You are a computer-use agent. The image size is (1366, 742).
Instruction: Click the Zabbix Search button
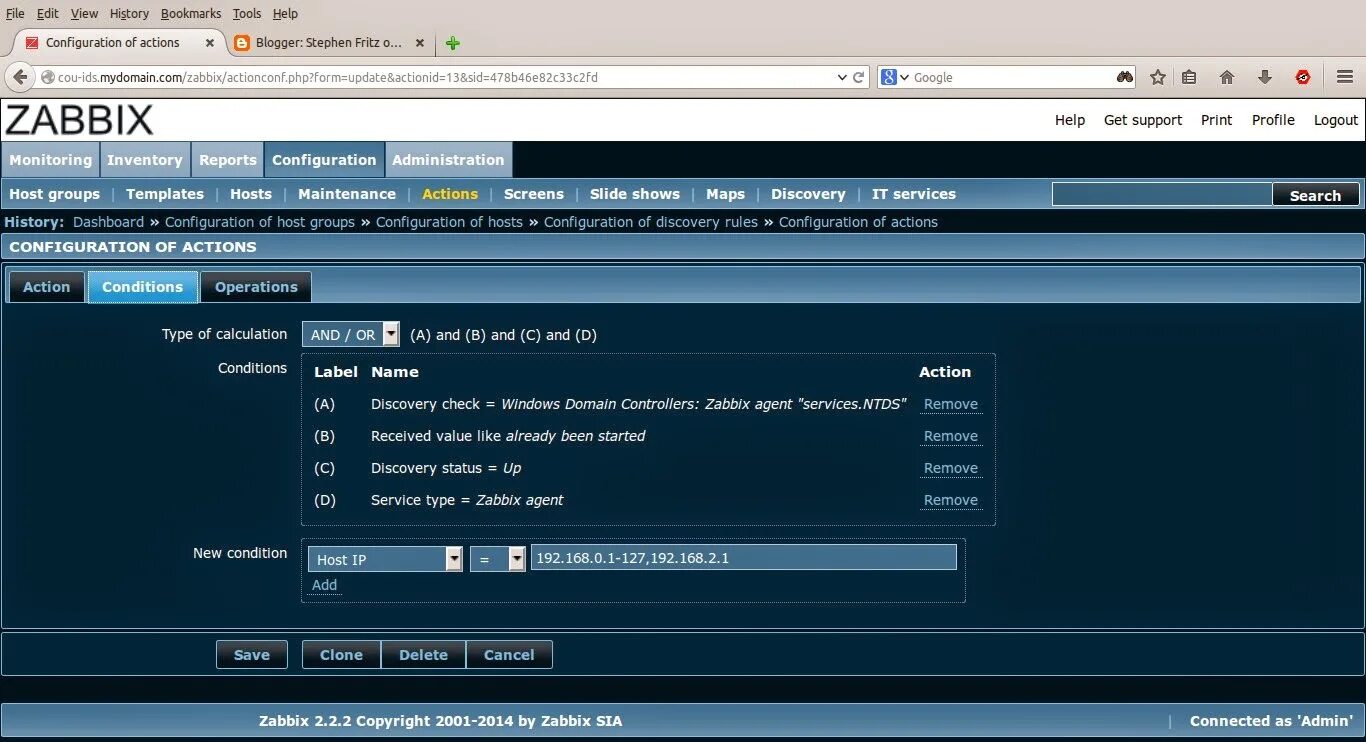[1315, 195]
